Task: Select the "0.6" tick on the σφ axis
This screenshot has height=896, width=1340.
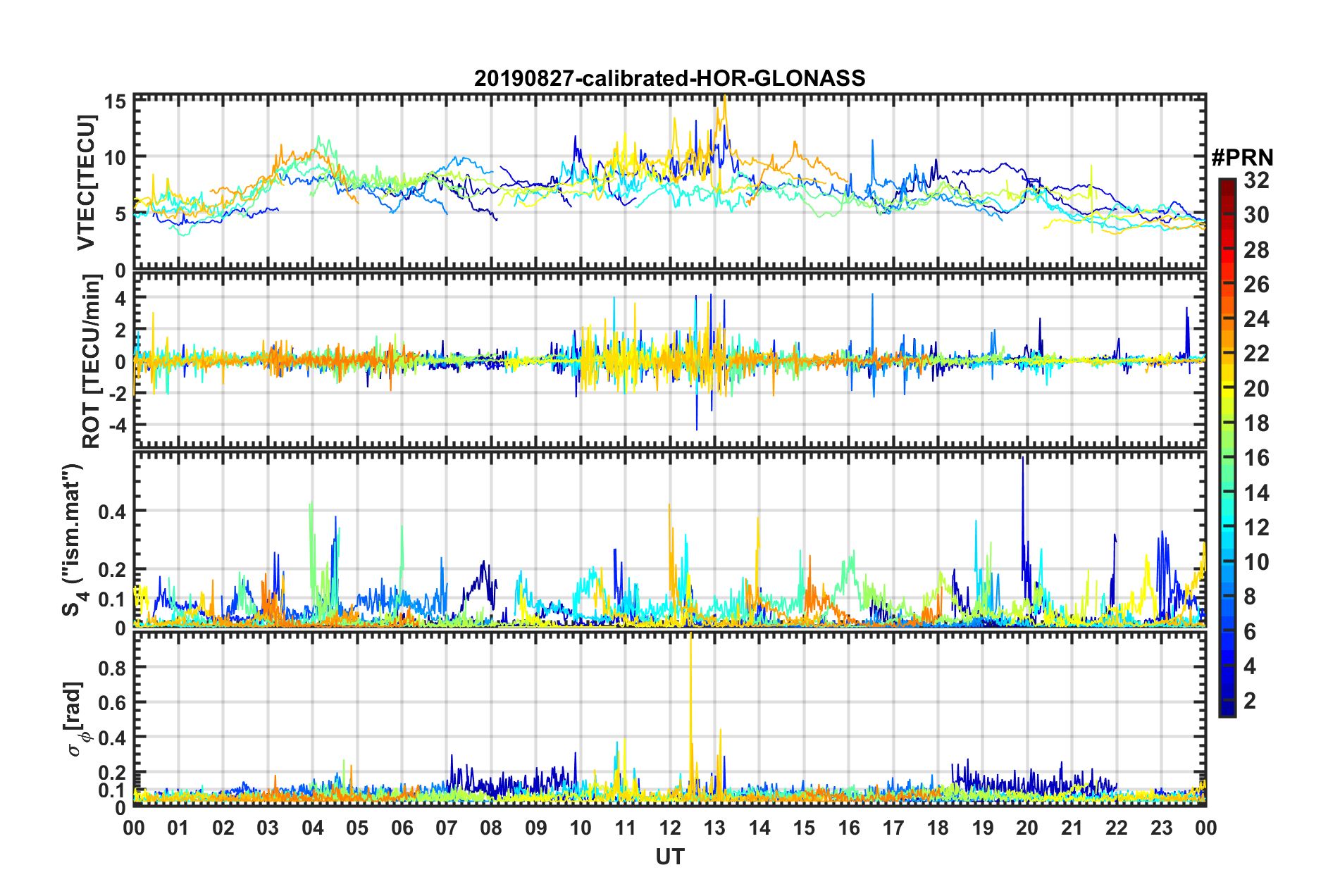Action: coord(113,703)
